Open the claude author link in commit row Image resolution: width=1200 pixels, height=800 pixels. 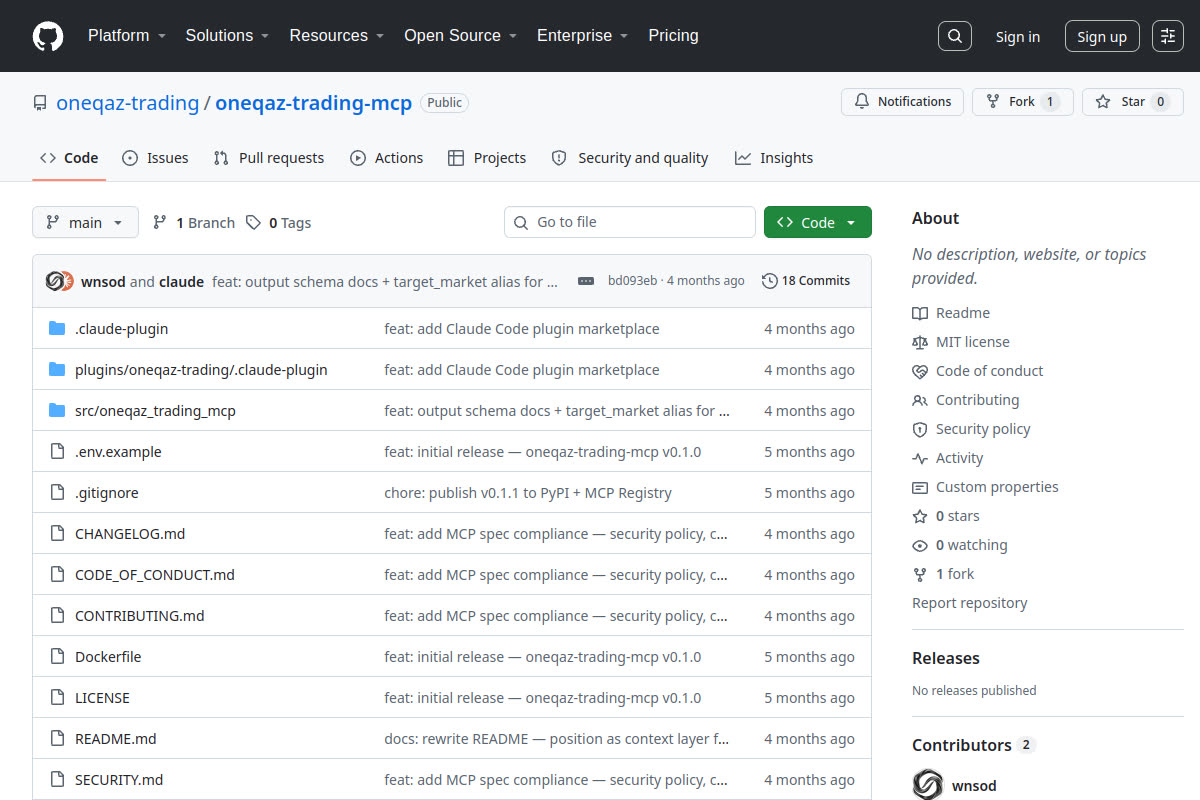coord(181,282)
